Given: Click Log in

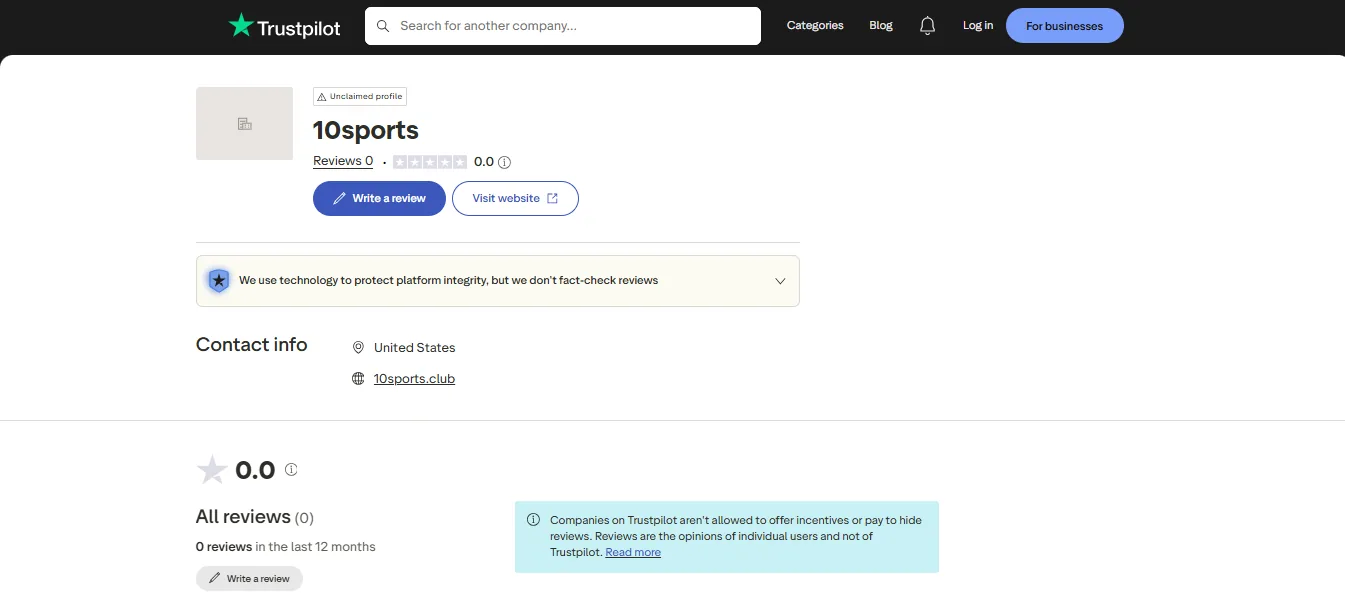Looking at the screenshot, I should coord(978,26).
